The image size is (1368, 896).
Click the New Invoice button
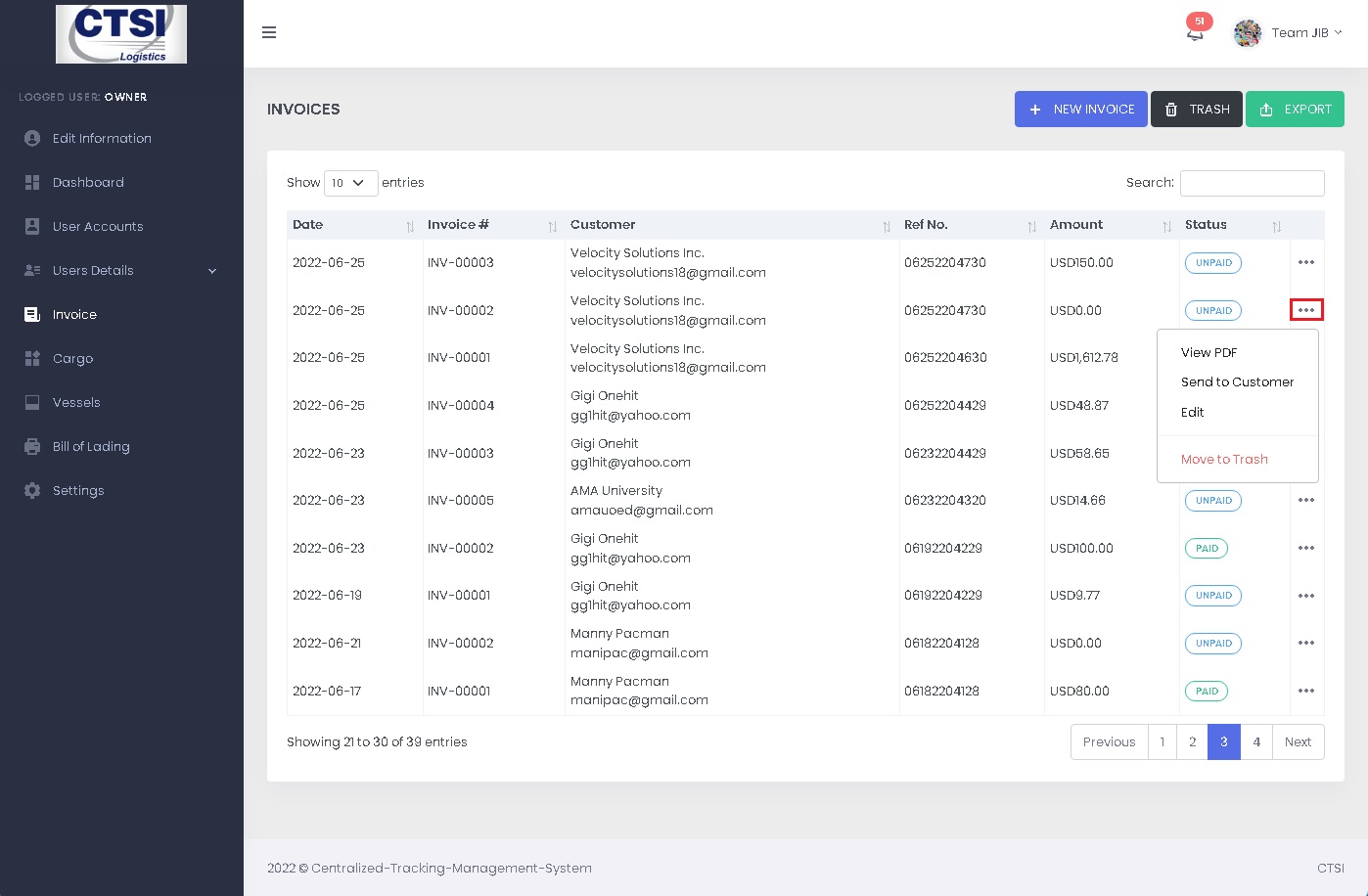(x=1080, y=110)
